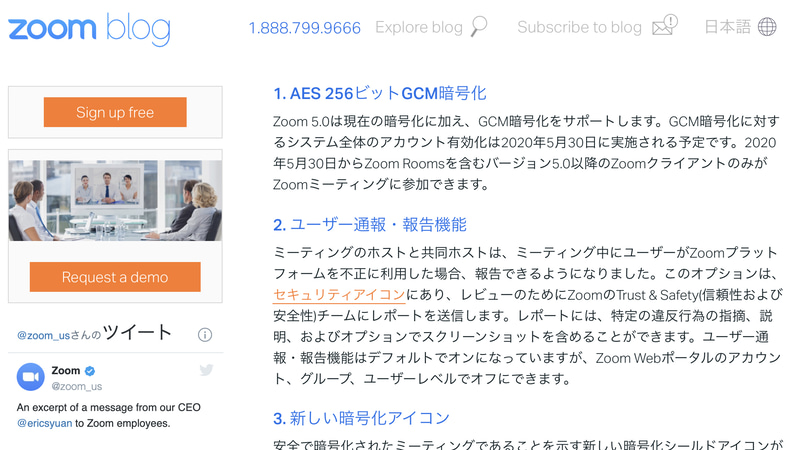The image size is (800, 450).
Task: Click the Sign up free button
Action: pyautogui.click(x=115, y=112)
